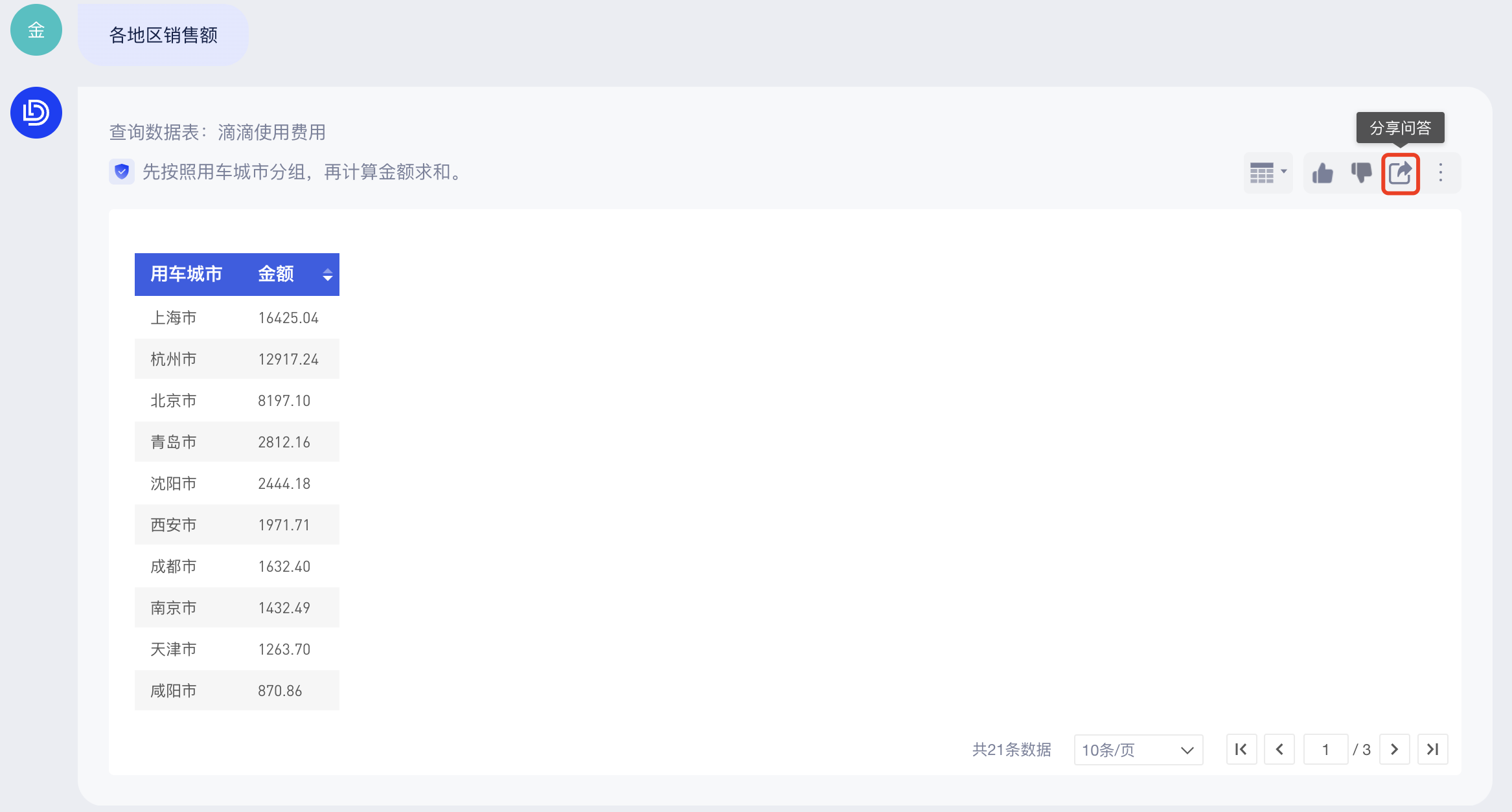Image resolution: width=1512 pixels, height=812 pixels.
Task: Sort by the 金额 column arrows
Action: (328, 275)
